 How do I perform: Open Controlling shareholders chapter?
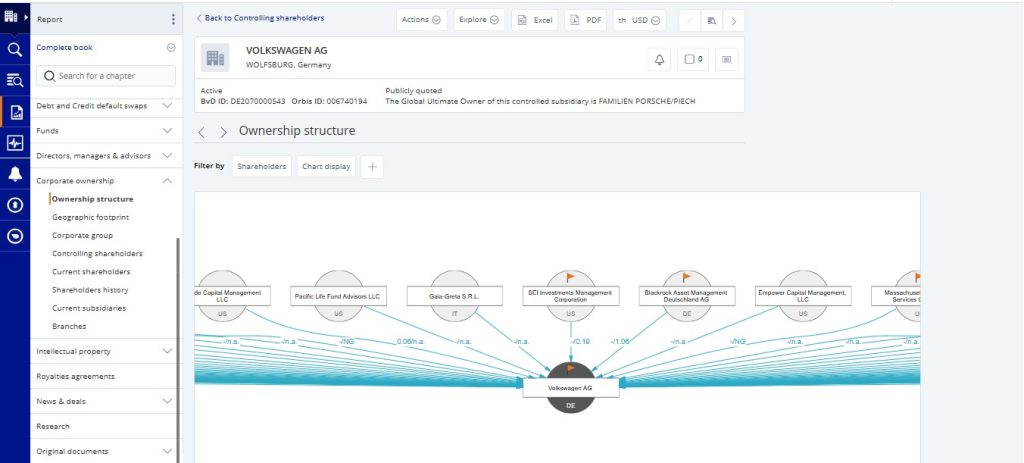[97, 253]
